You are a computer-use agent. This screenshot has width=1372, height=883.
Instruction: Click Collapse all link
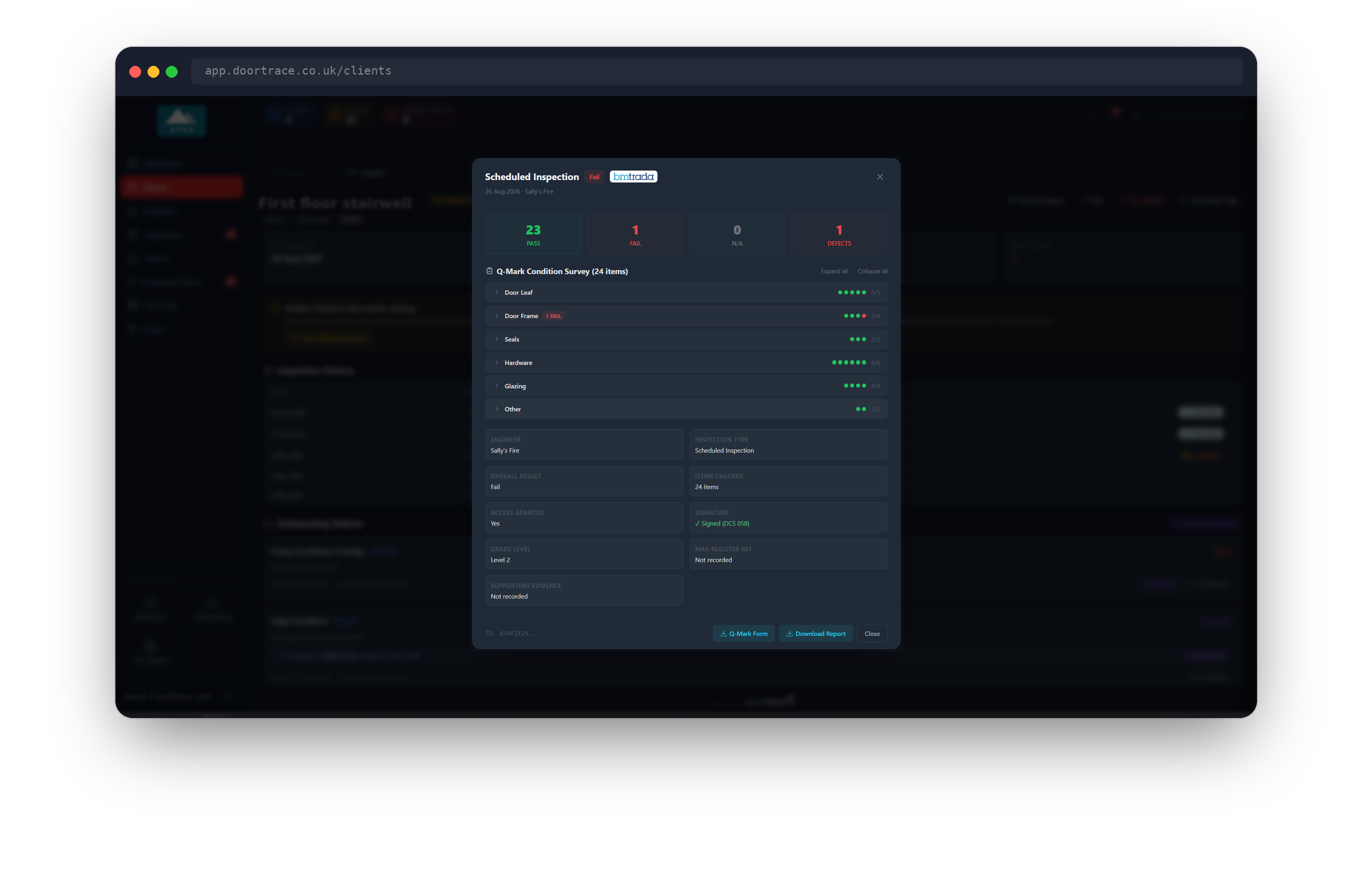(x=872, y=271)
